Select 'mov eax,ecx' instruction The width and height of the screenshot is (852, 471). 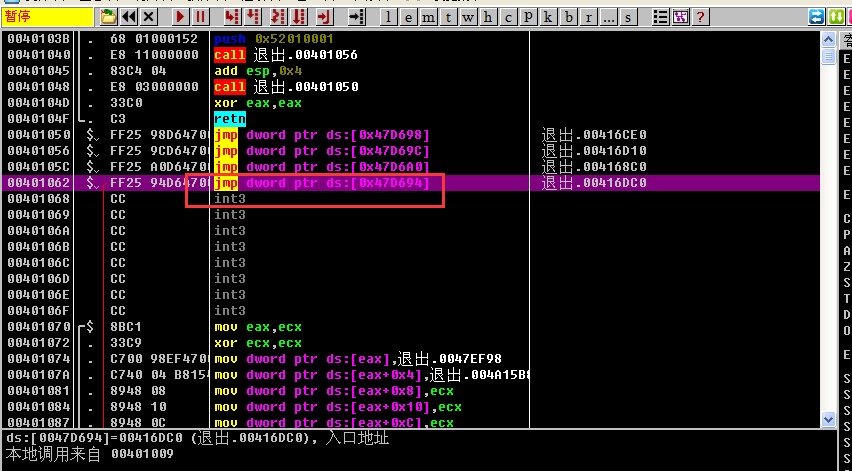[258, 327]
